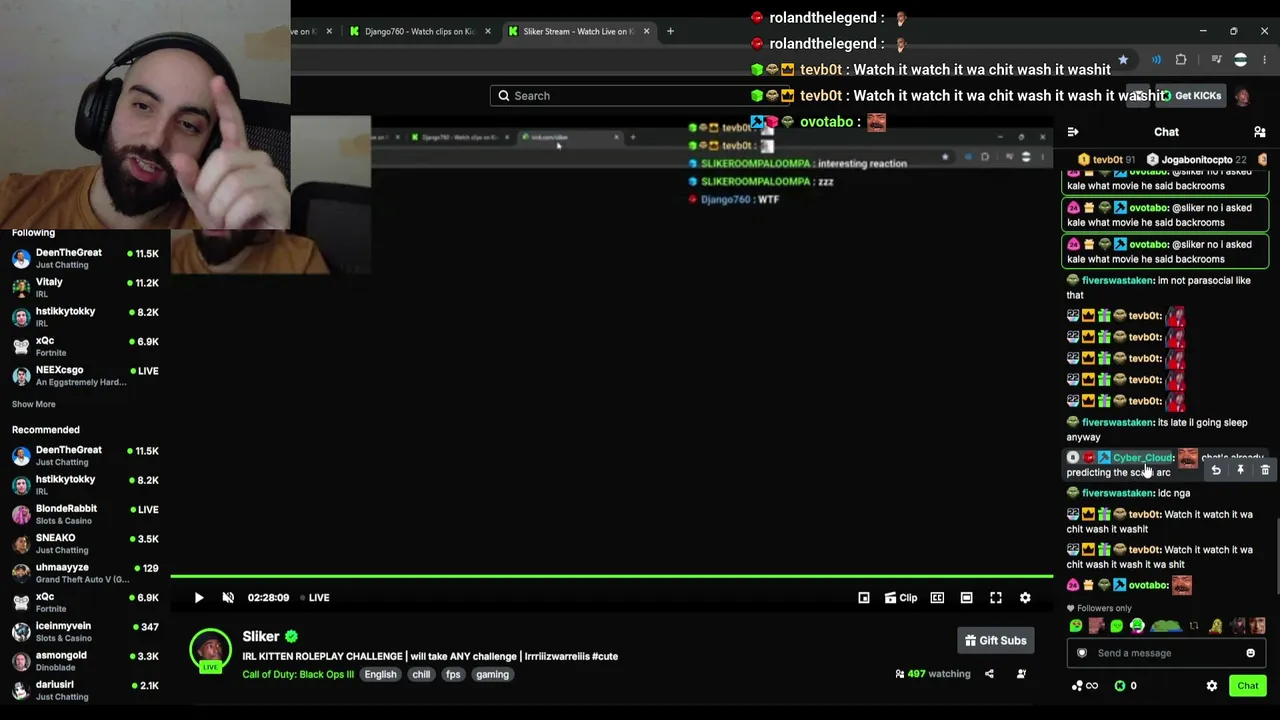This screenshot has height=720, width=1280.
Task: Bookmark this page with the star
Action: 1123,60
